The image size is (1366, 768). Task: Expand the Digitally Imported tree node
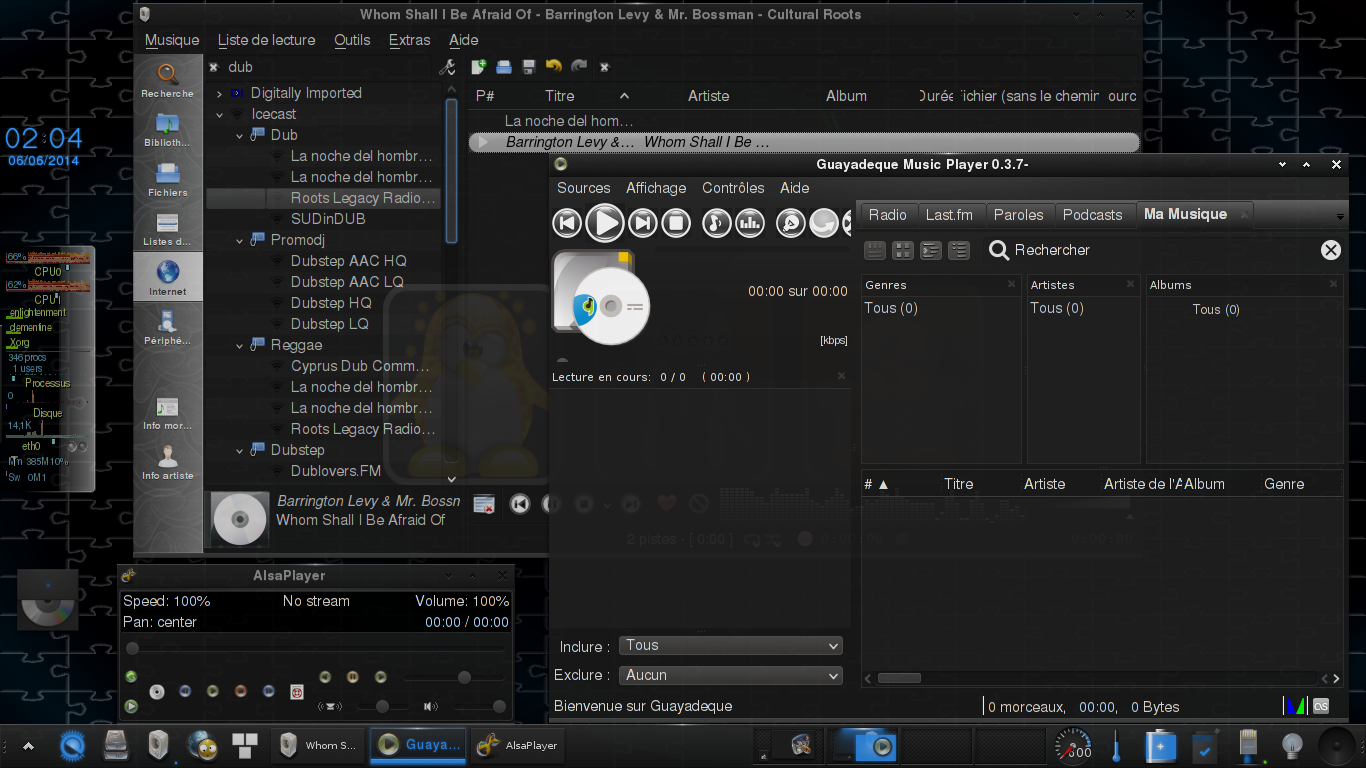(219, 93)
